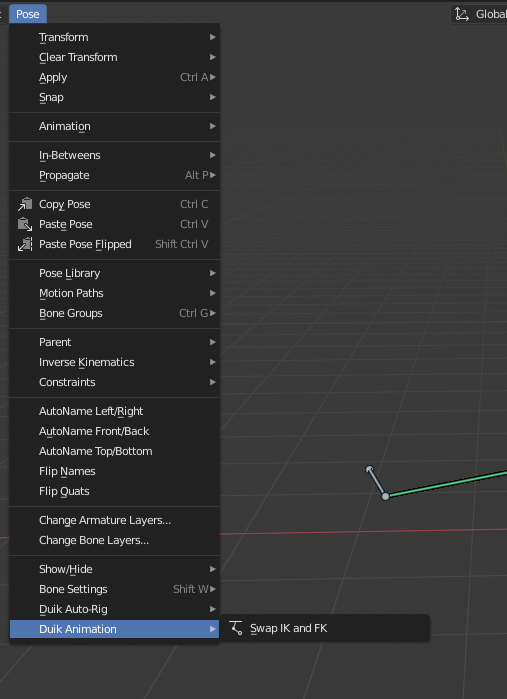Select Paste Pose Flipped menu item
Image resolution: width=507 pixels, height=699 pixels.
[115, 244]
